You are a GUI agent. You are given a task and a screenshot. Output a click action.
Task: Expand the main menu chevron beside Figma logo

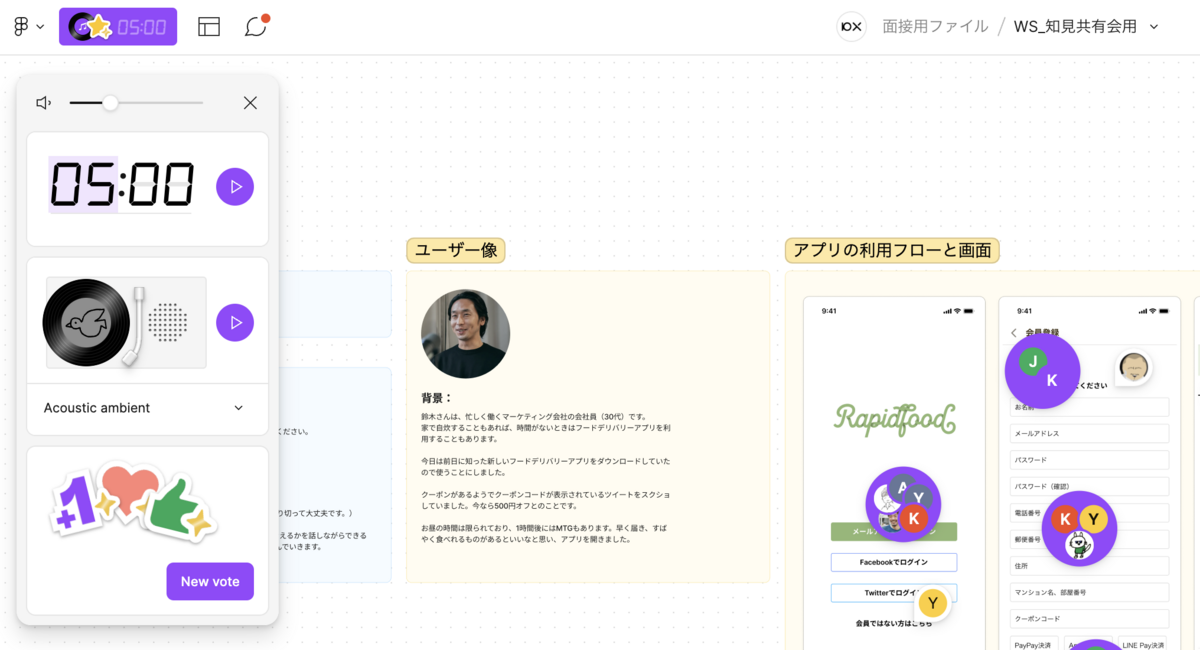pos(40,27)
